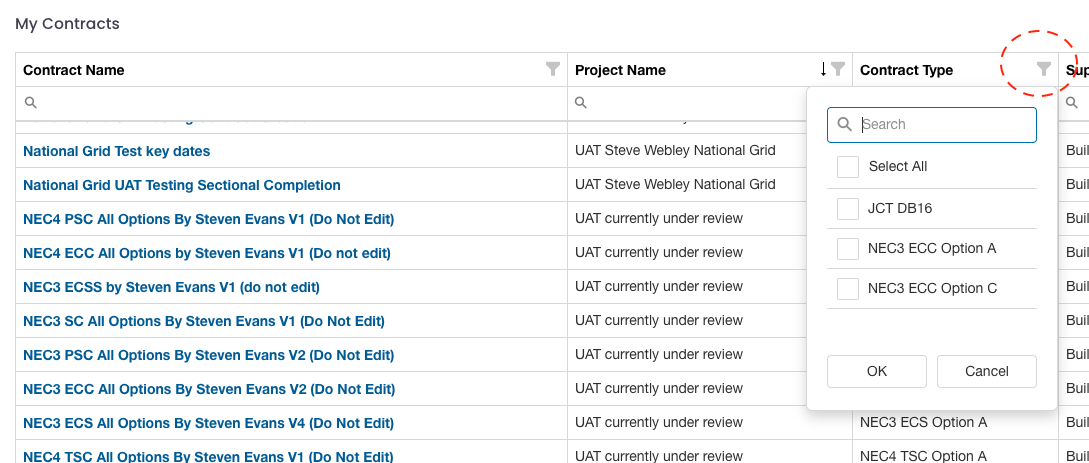Click the My Contracts heading
Viewport: 1089px width, 463px height.
pos(67,24)
